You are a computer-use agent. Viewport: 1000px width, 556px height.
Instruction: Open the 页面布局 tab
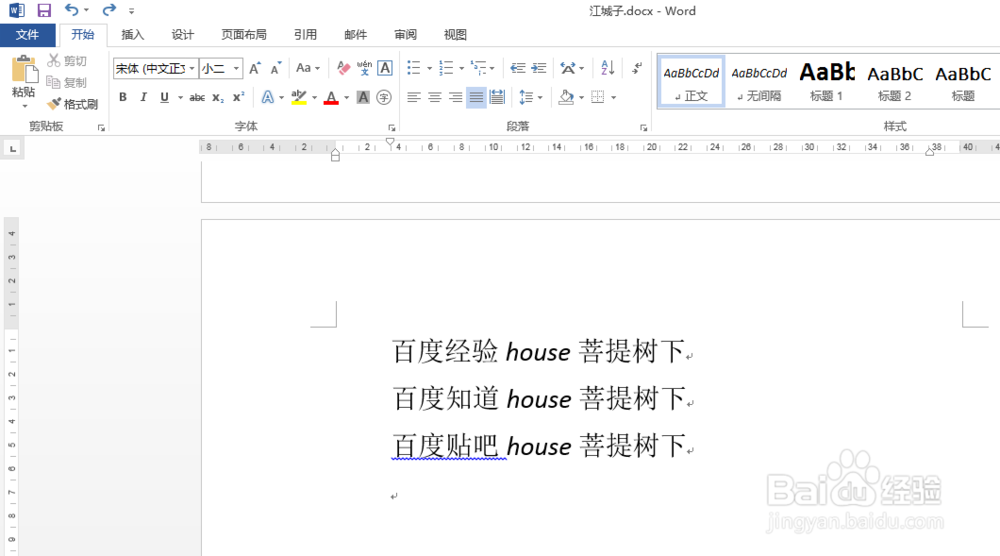point(244,34)
